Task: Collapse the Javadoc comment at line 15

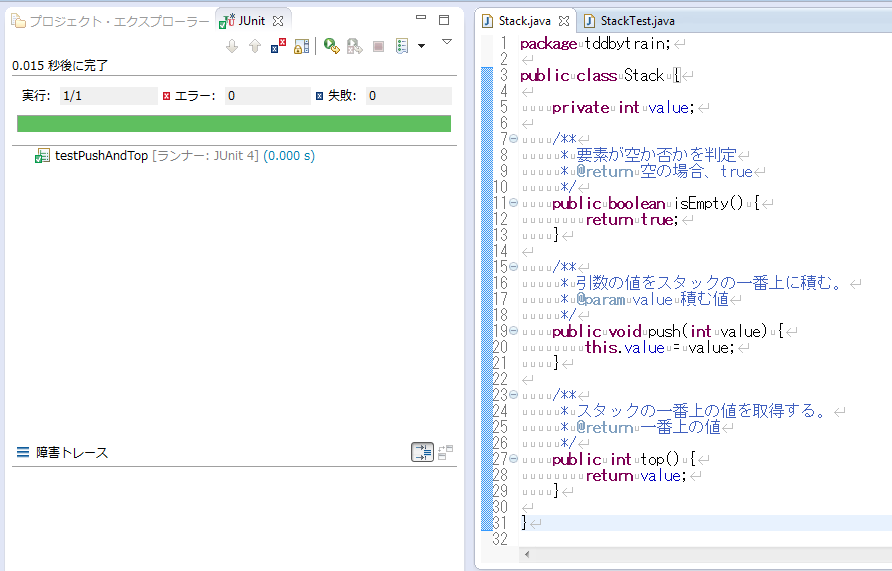Action: pyautogui.click(x=513, y=267)
